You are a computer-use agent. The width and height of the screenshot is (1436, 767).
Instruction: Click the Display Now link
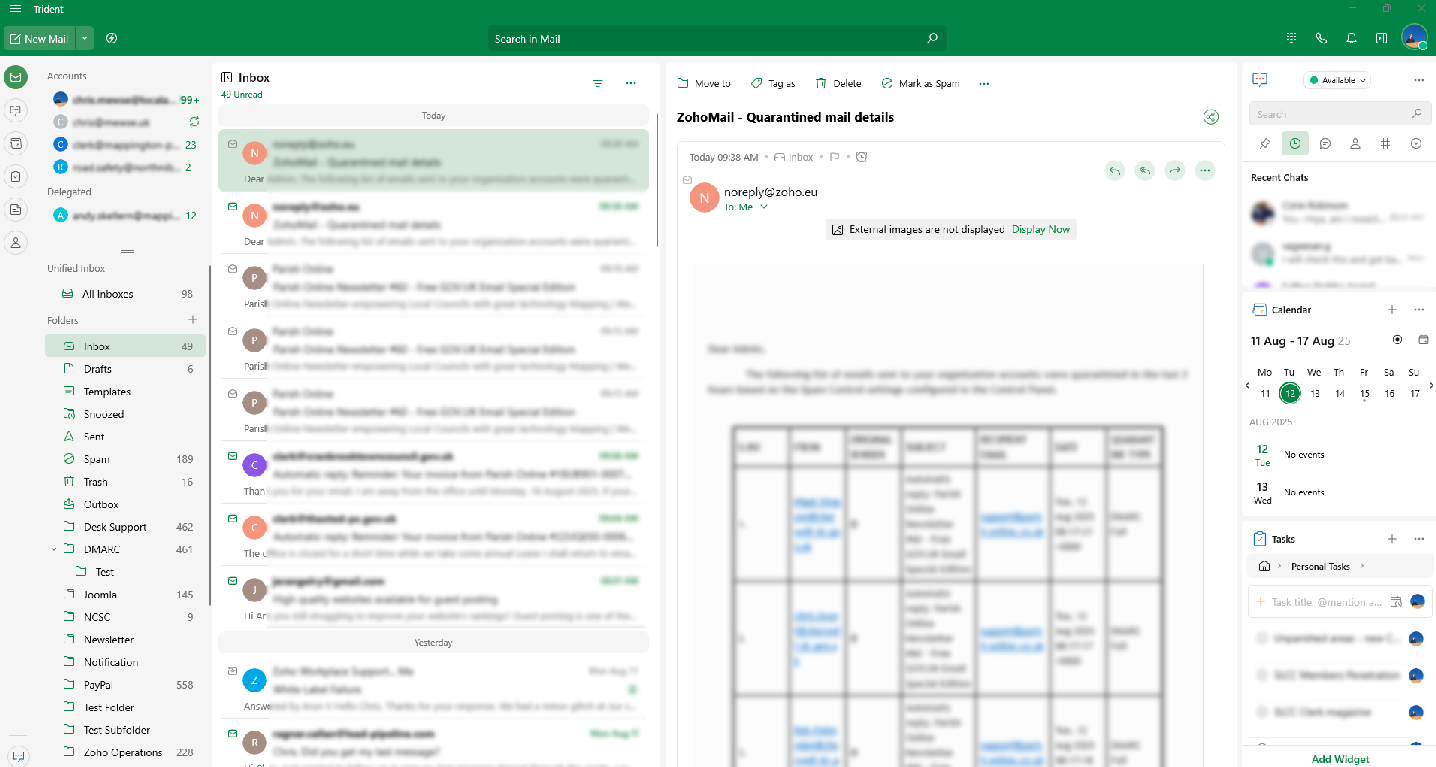coord(1041,229)
